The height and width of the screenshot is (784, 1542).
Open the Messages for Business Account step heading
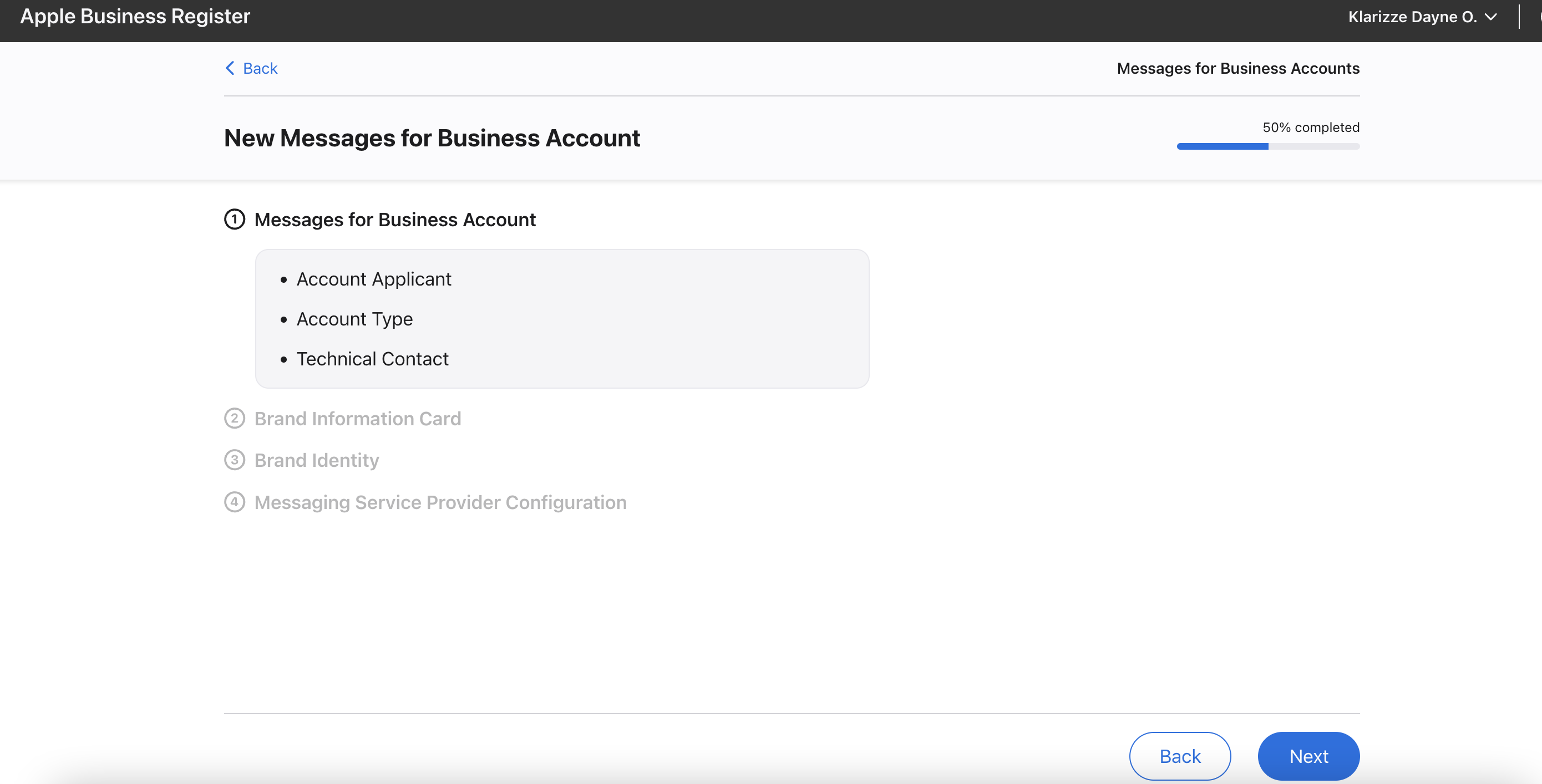[395, 220]
